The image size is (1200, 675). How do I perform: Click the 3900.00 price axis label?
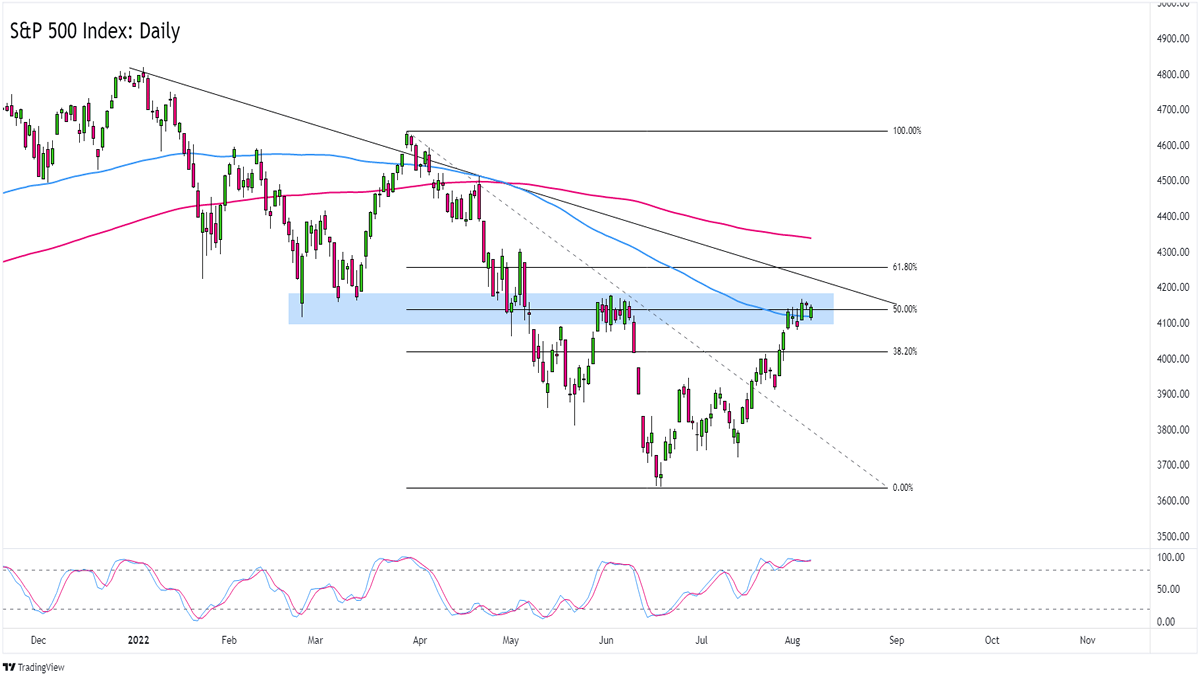pos(1172,394)
